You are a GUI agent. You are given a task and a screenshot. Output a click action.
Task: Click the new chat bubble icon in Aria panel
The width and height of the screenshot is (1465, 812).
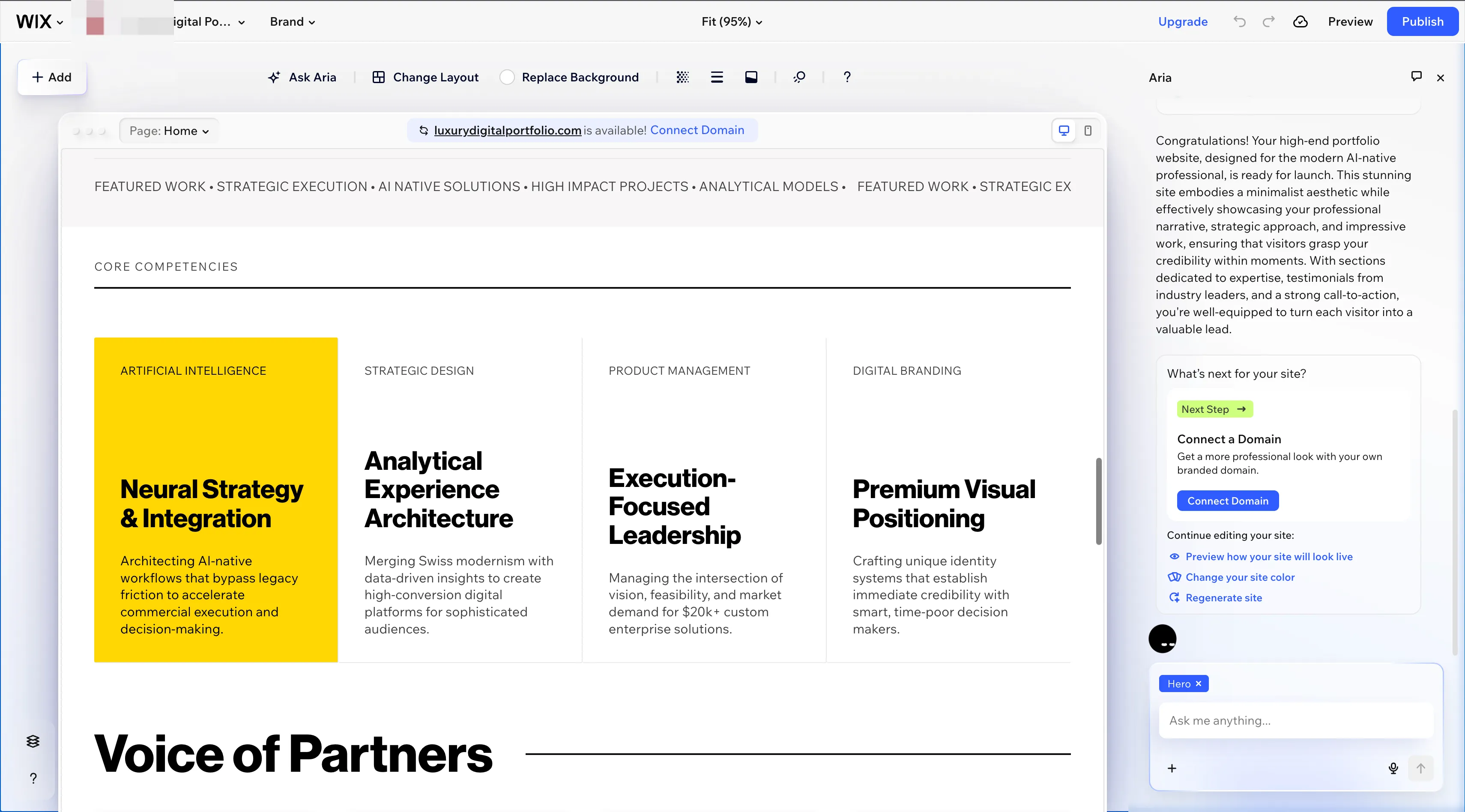tap(1416, 76)
